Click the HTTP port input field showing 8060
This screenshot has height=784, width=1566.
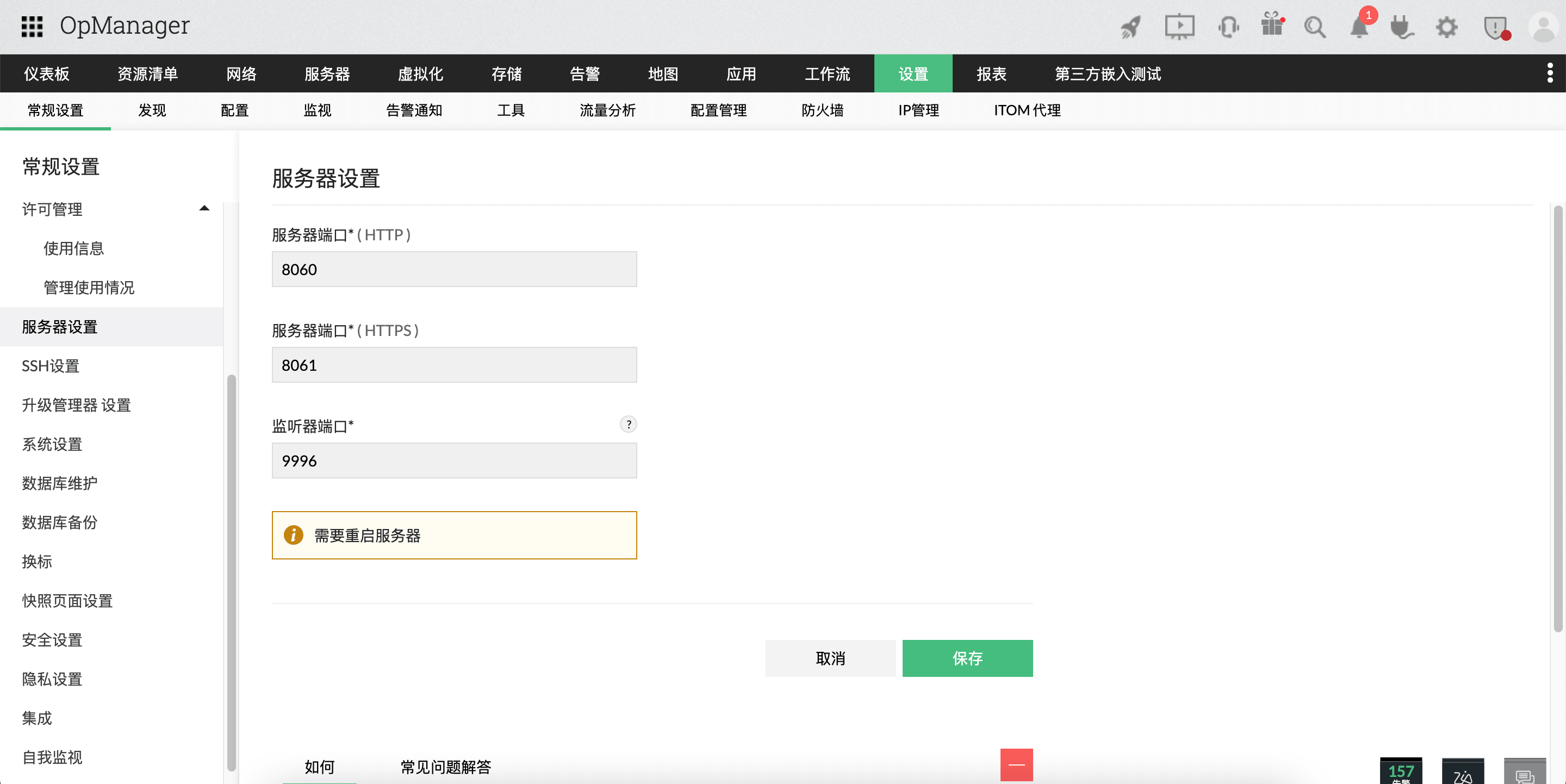453,269
